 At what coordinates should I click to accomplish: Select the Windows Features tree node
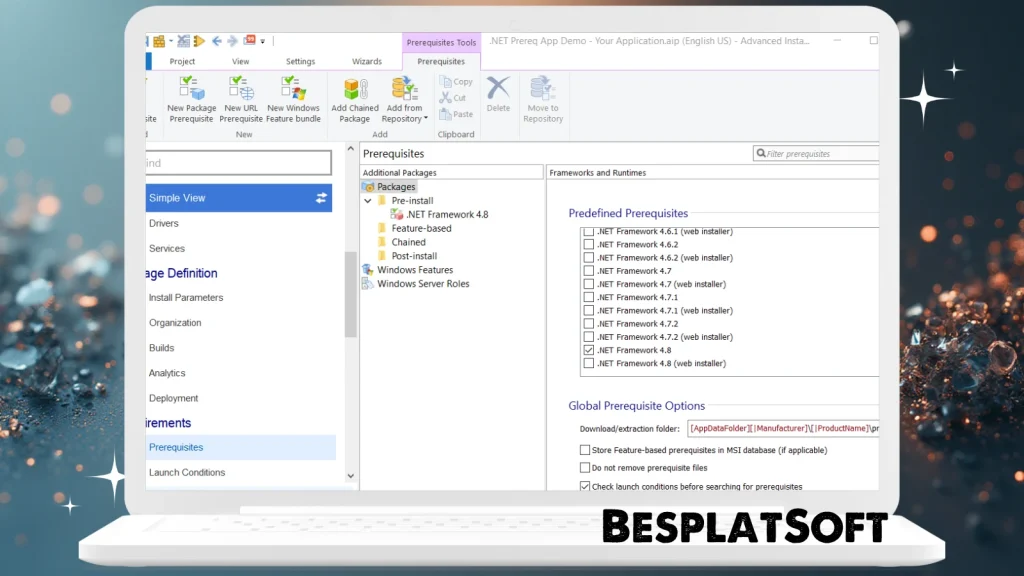[414, 270]
